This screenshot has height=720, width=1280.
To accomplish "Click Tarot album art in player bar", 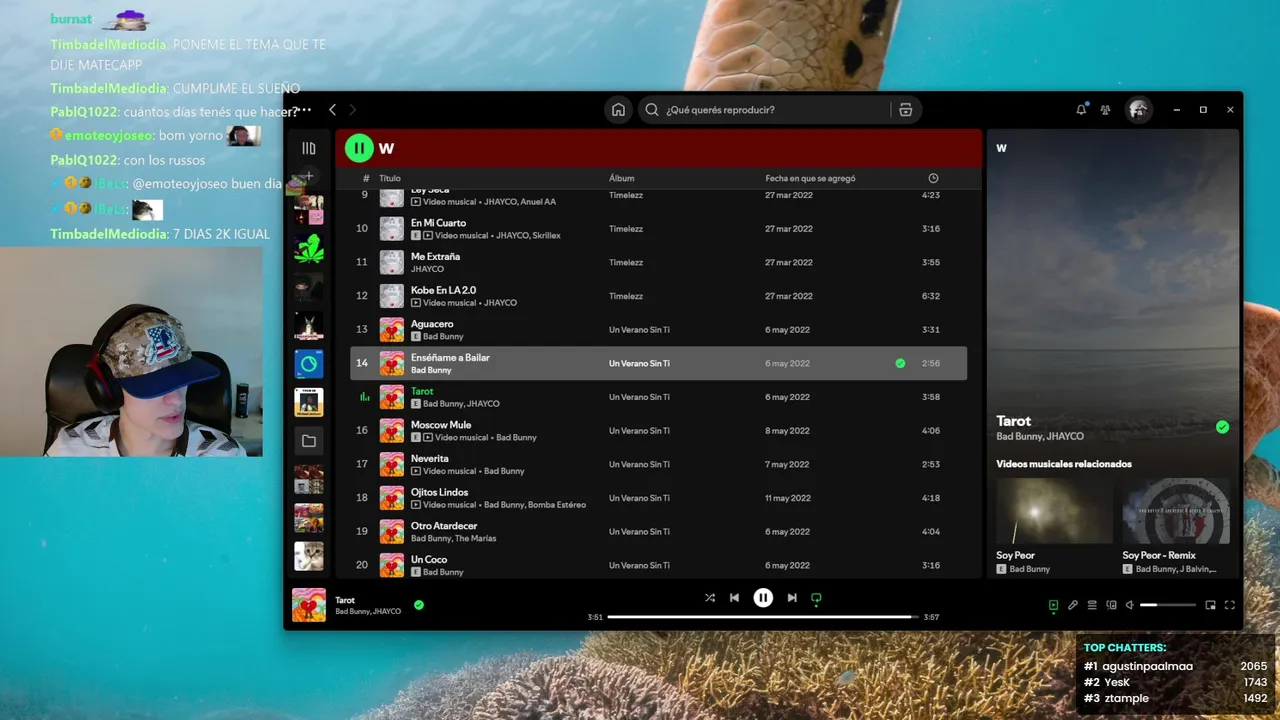I will (x=309, y=605).
